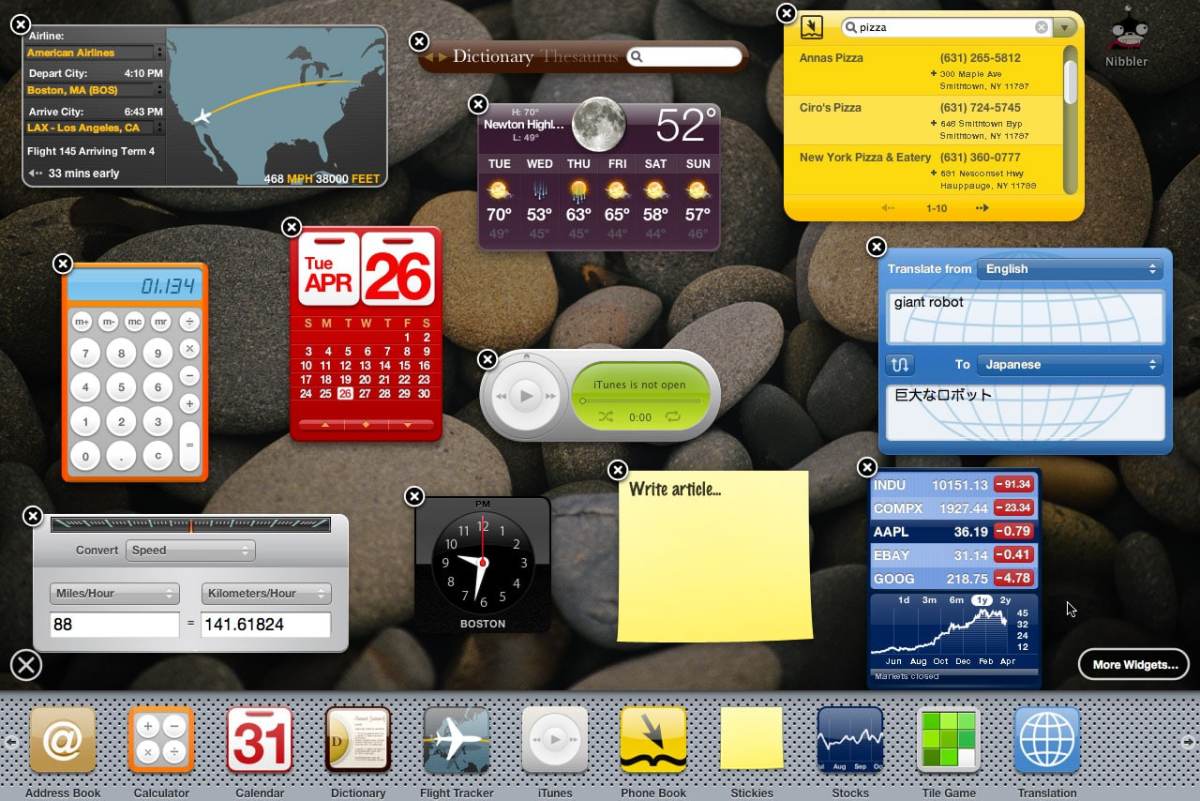The height and width of the screenshot is (801, 1200).
Task: Open the Translate from English dropdown
Action: (x=1070, y=268)
